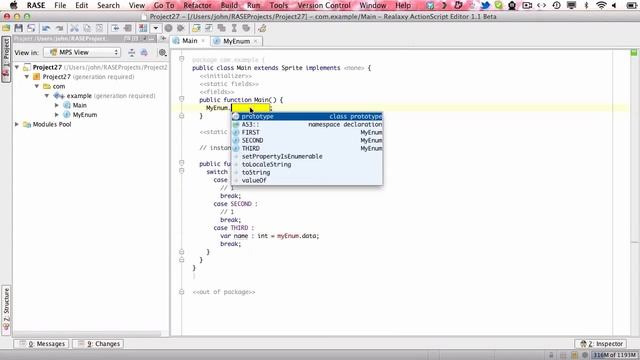This screenshot has width=640, height=360.
Task: Select the Main editor tab
Action: pyautogui.click(x=190, y=41)
